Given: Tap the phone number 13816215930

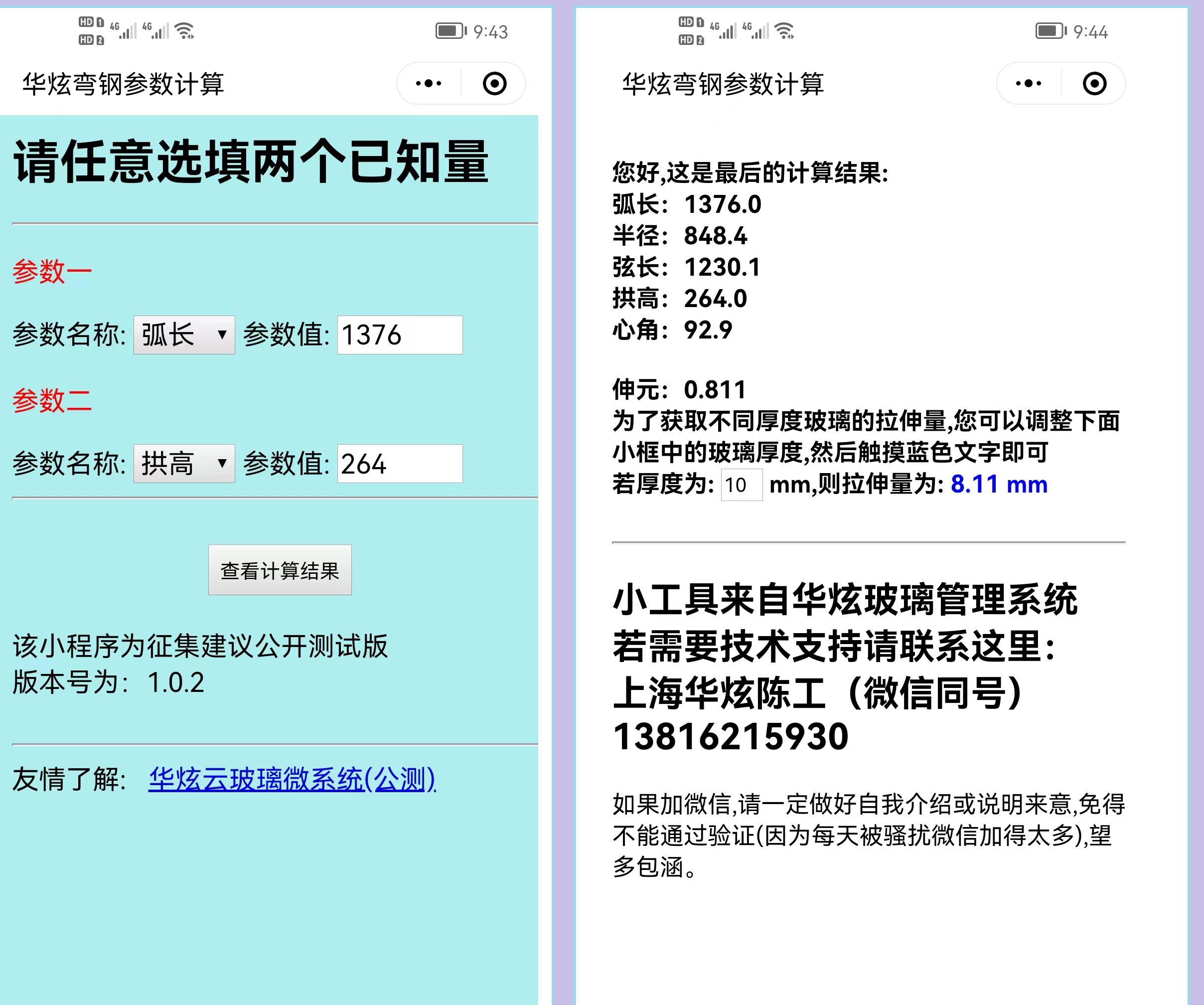Looking at the screenshot, I should click(x=731, y=736).
